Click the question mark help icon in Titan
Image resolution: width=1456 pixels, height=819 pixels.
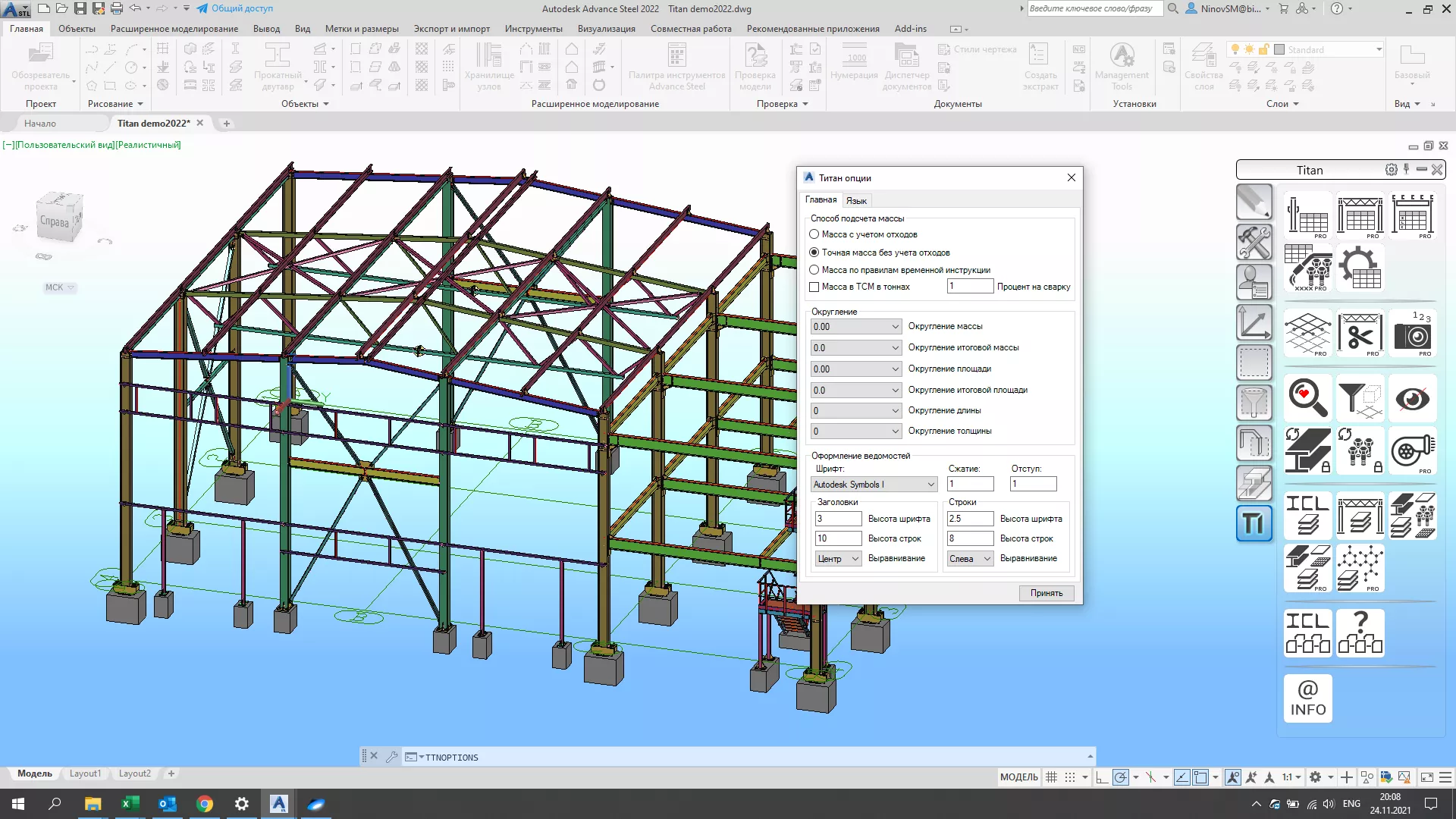[x=1360, y=632]
